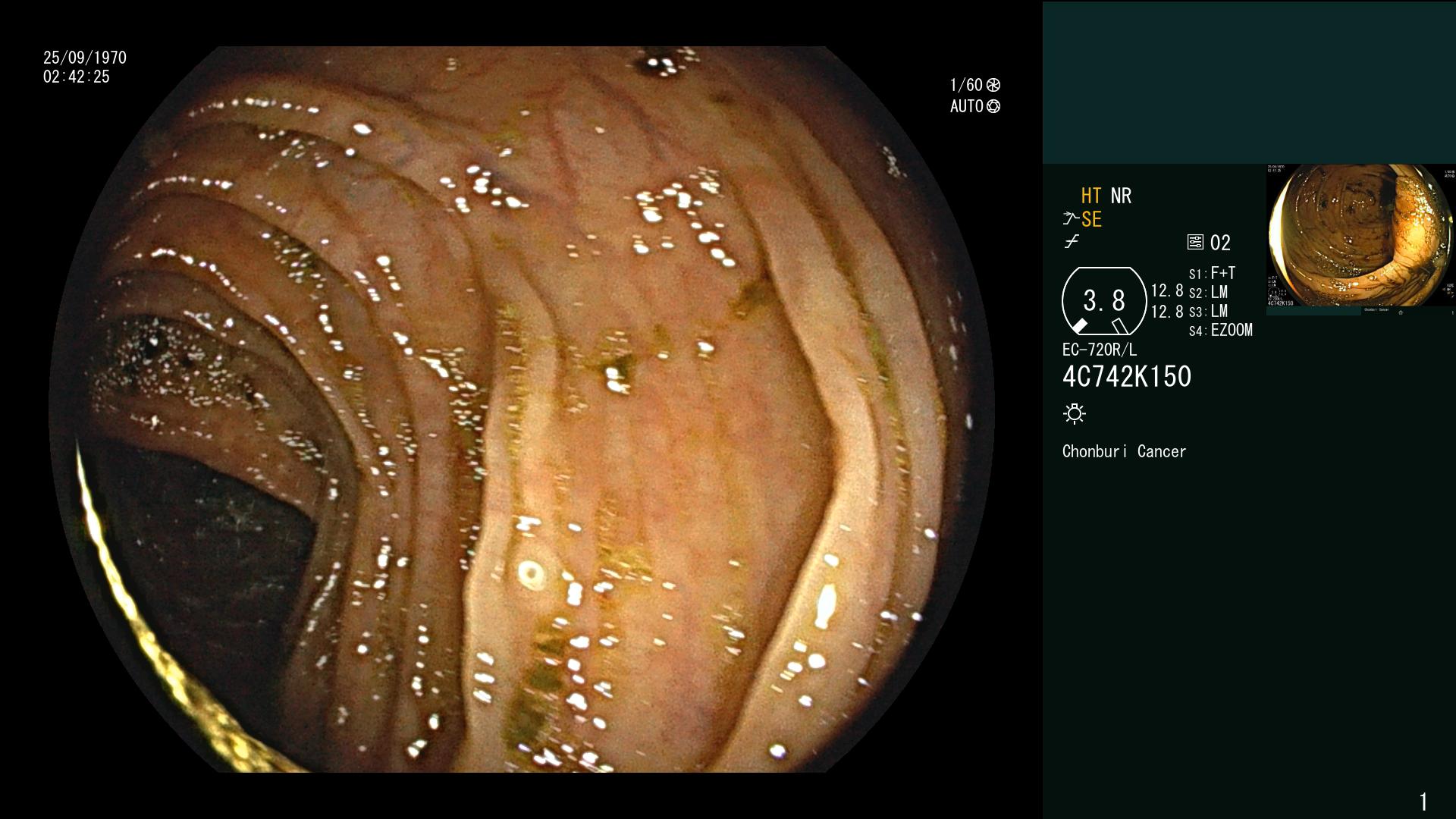This screenshot has width=1456, height=819.
Task: Click the iris aperture icon beside AUTO
Action: 993,106
